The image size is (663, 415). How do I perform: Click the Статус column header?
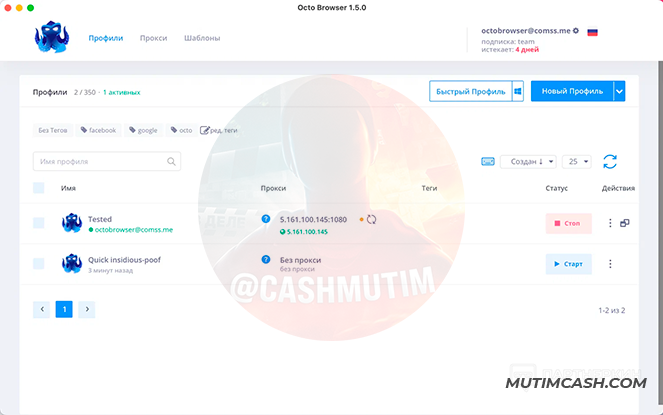point(556,188)
